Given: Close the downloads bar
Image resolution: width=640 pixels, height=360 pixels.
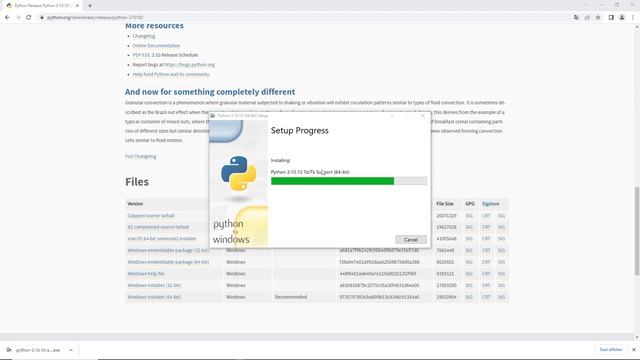Looking at the screenshot, I should pos(633,350).
